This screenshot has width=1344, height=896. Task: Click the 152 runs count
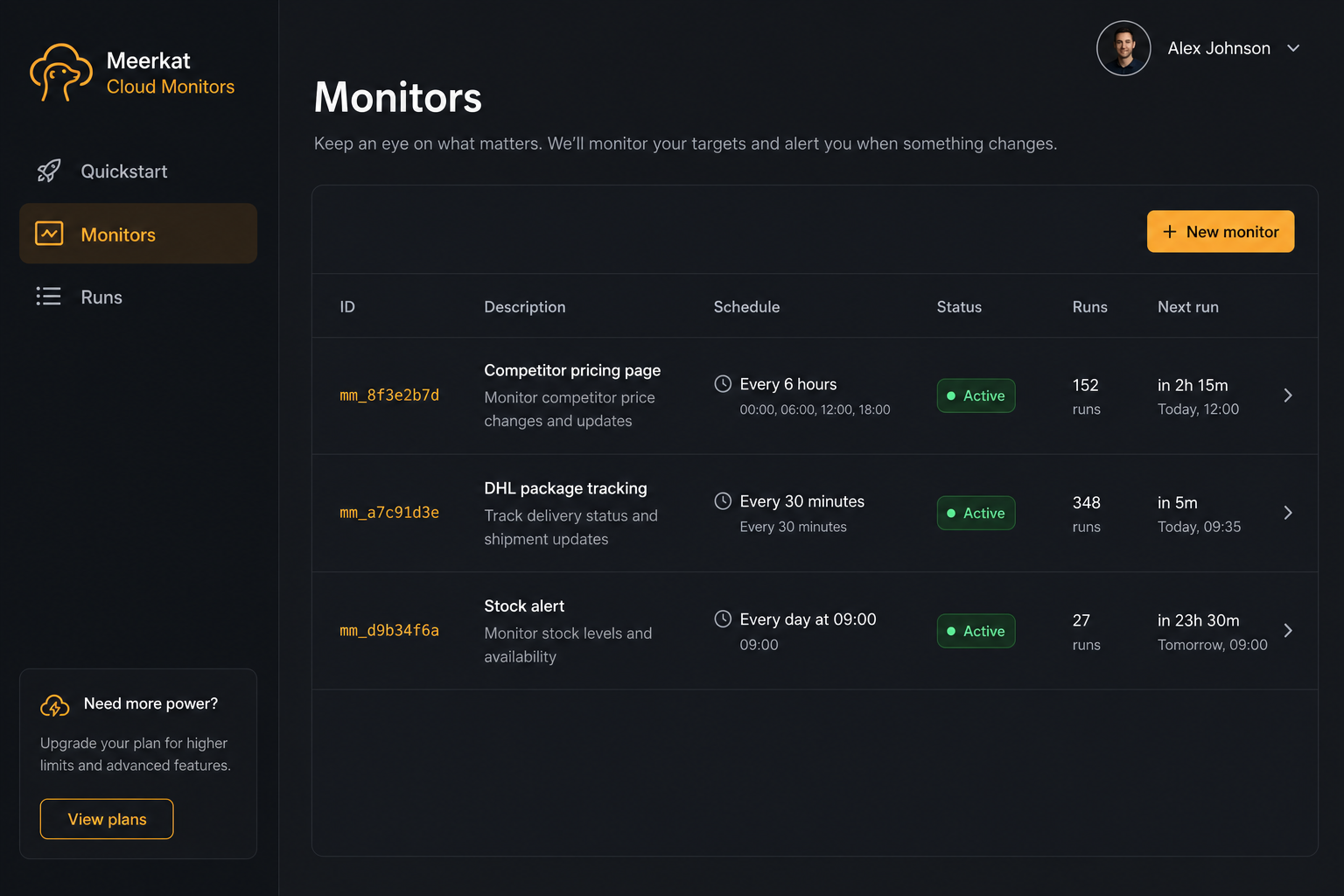tap(1086, 385)
